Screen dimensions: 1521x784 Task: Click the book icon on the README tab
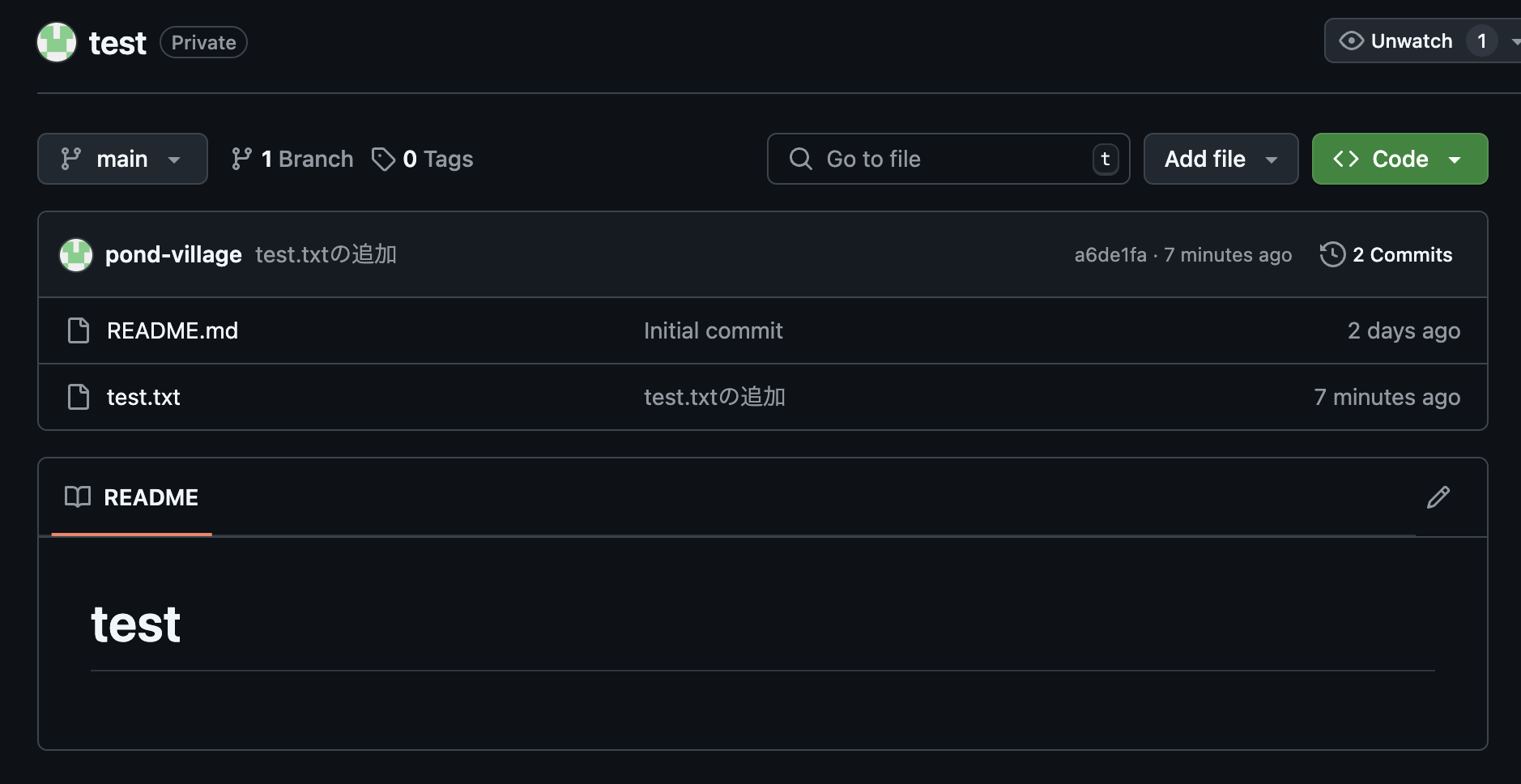(78, 497)
